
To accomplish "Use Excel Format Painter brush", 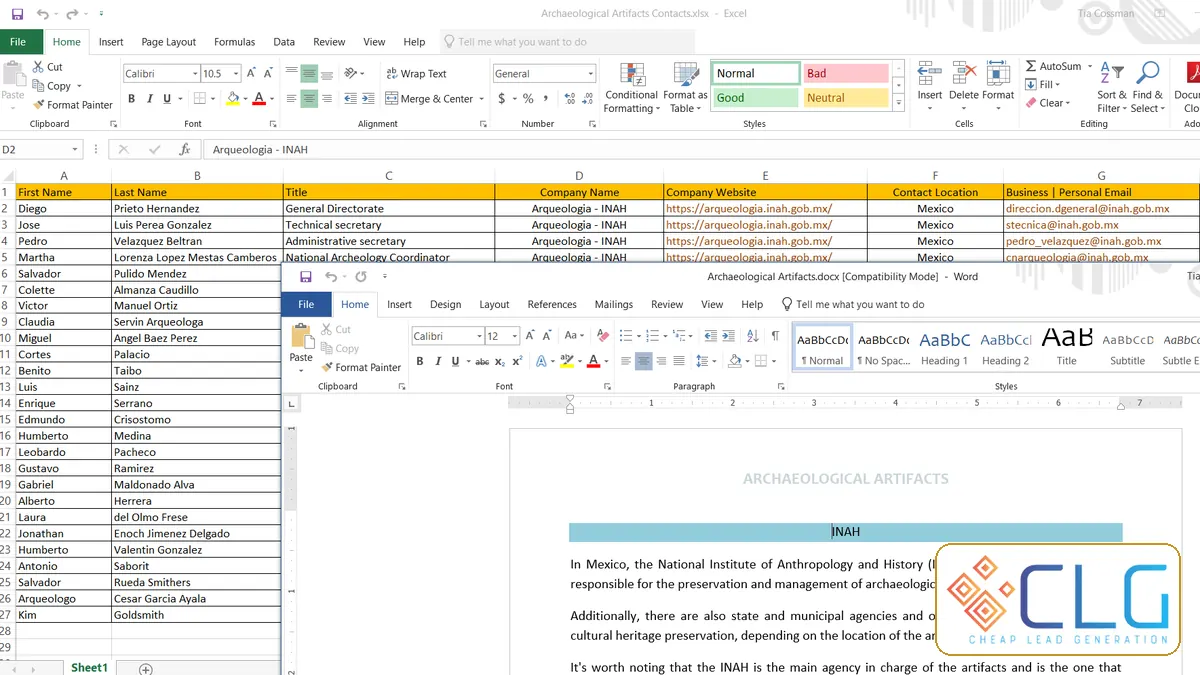I will [x=73, y=105].
